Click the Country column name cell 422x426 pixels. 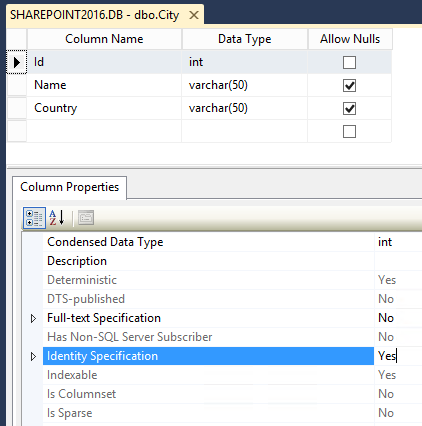[x=104, y=108]
